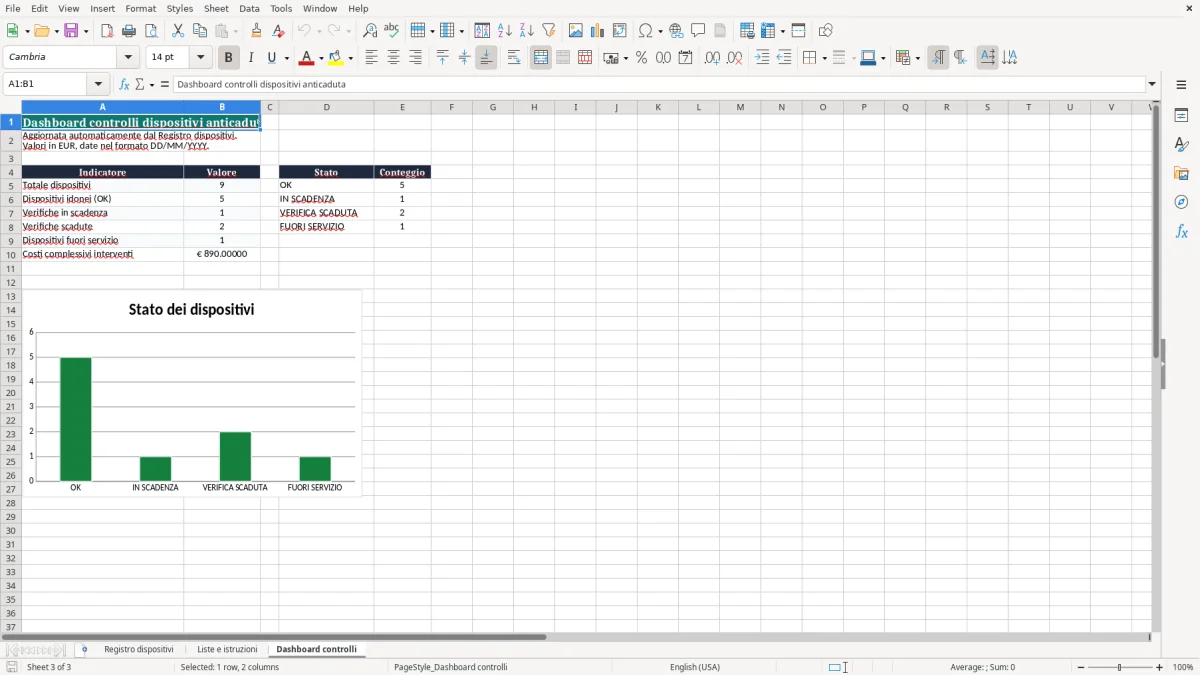Toggle Merge and Center Cells
The width and height of the screenshot is (1200, 675).
(541, 58)
